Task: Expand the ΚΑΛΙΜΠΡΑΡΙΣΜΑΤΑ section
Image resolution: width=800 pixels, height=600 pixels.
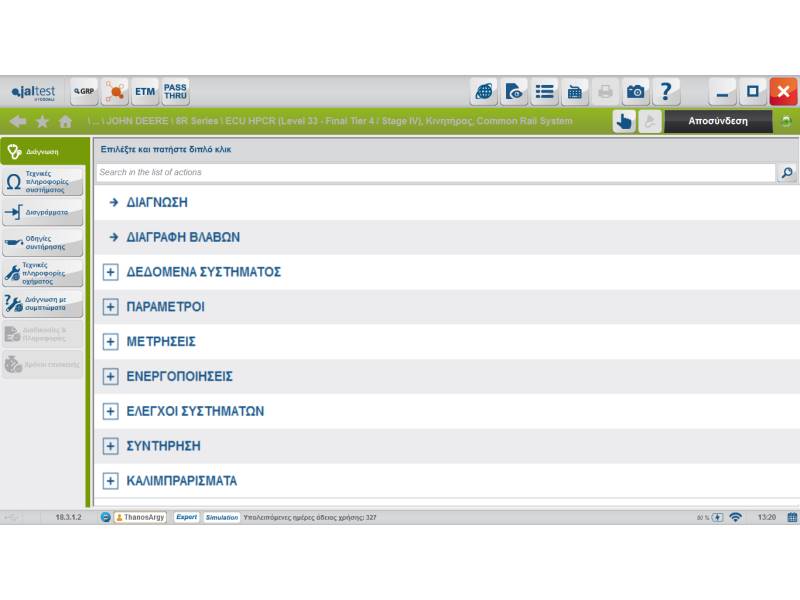Action: 111,481
